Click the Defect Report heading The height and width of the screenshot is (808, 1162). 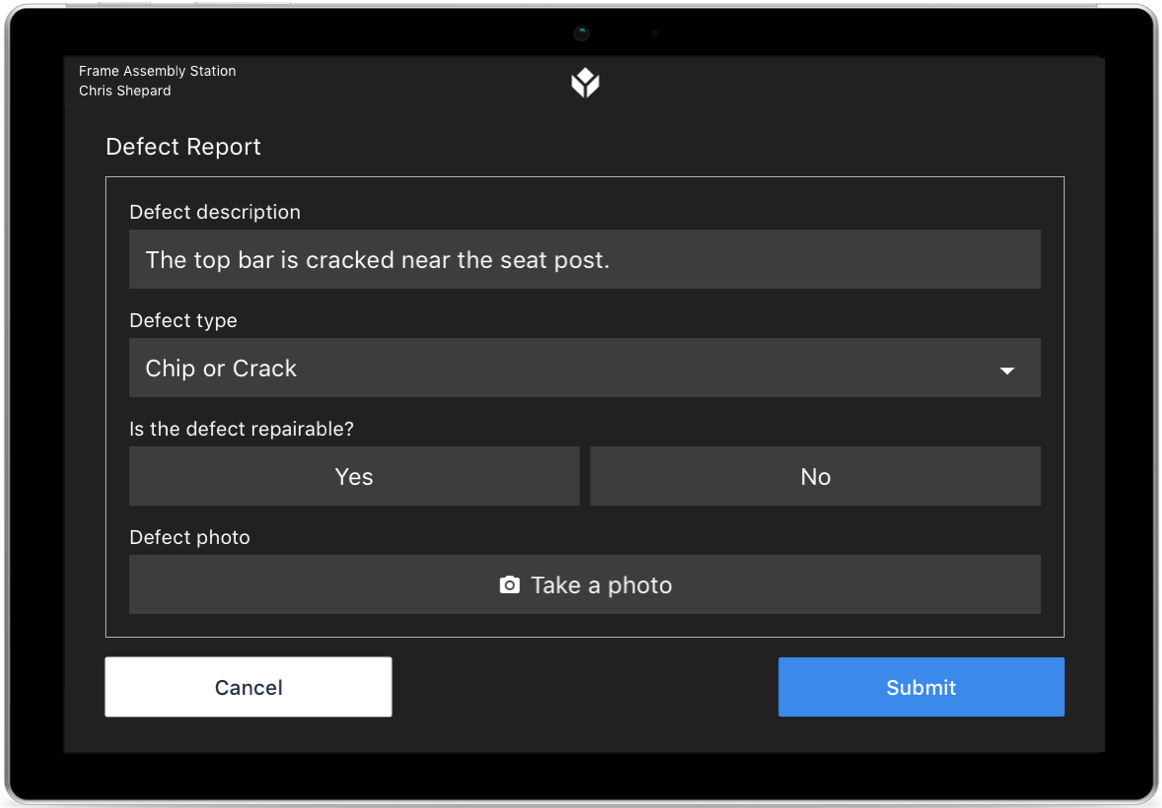click(183, 147)
